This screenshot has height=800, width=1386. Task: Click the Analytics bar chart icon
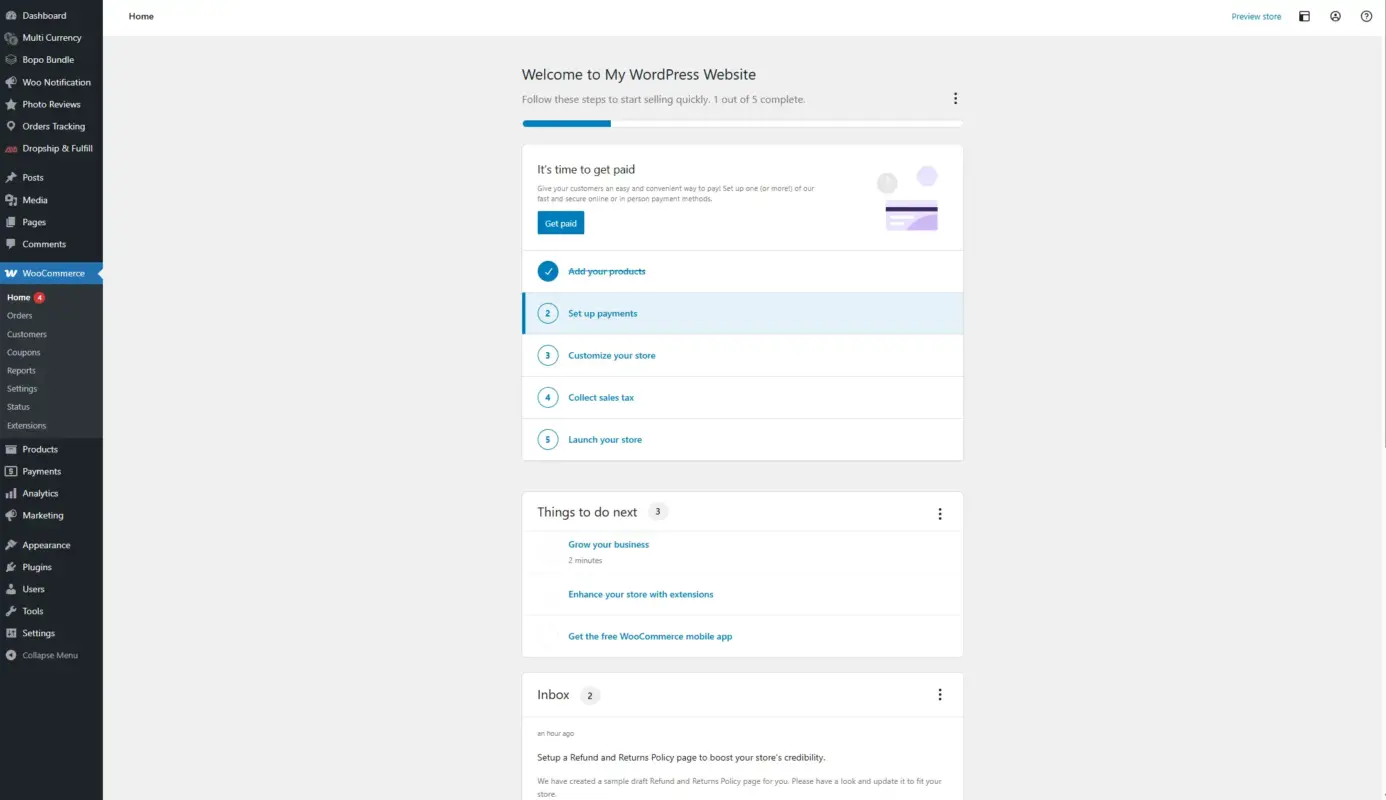click(x=11, y=493)
